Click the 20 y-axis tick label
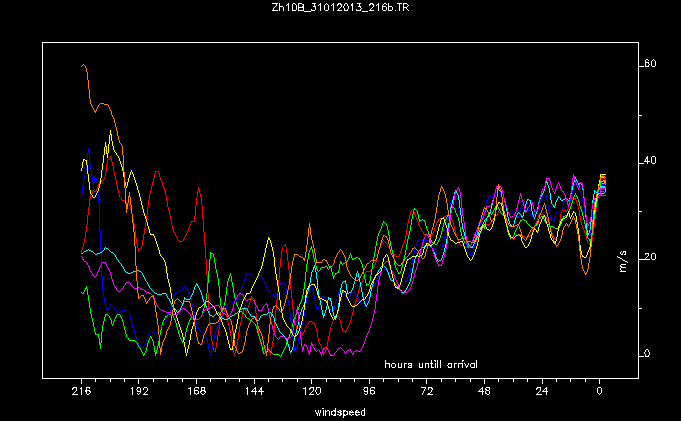The width and height of the screenshot is (681, 421). [649, 257]
